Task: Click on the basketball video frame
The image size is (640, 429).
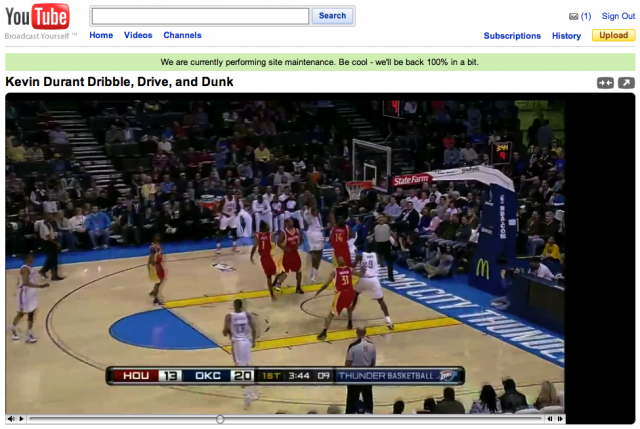Action: click(x=285, y=257)
